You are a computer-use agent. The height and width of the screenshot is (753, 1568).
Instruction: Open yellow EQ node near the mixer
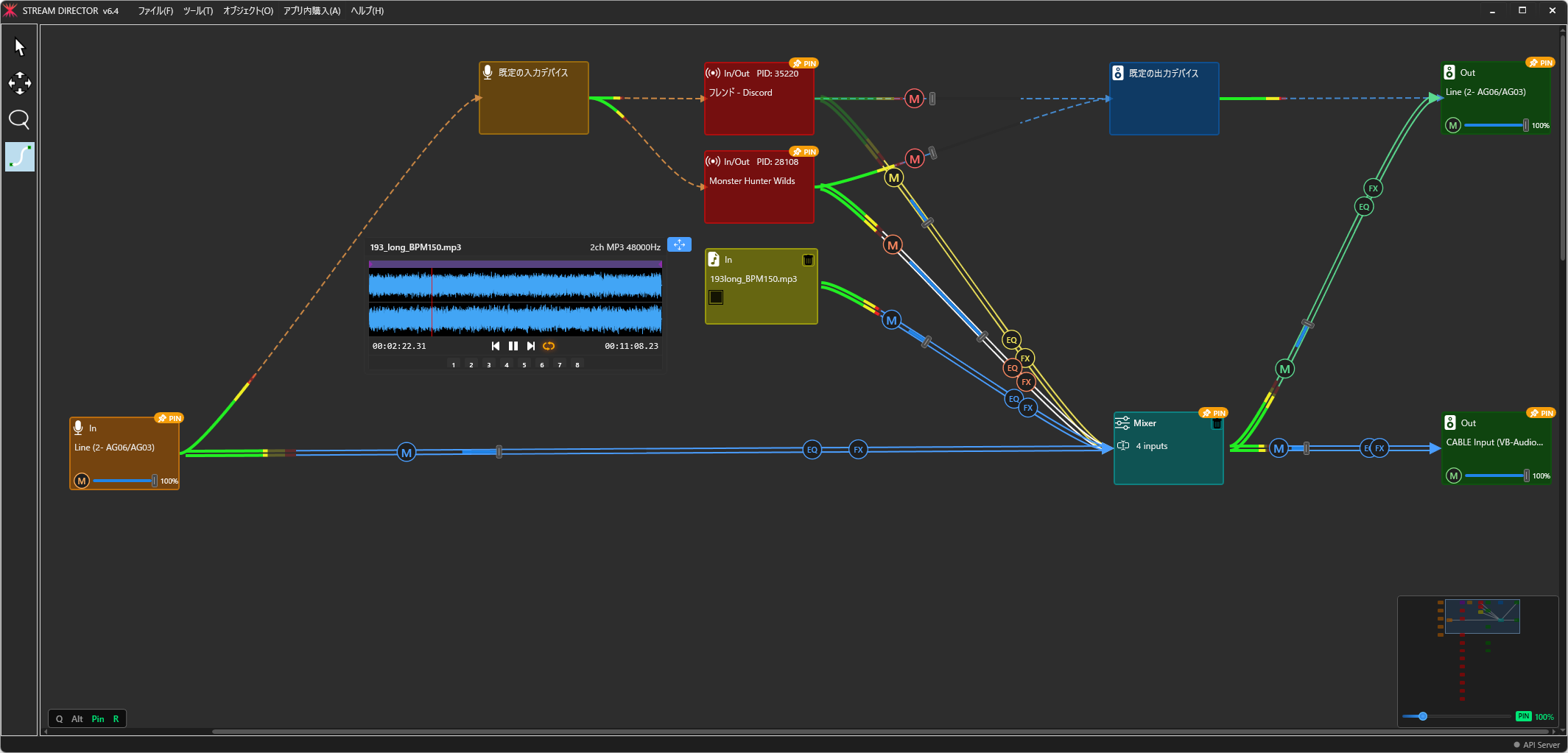pos(1011,340)
